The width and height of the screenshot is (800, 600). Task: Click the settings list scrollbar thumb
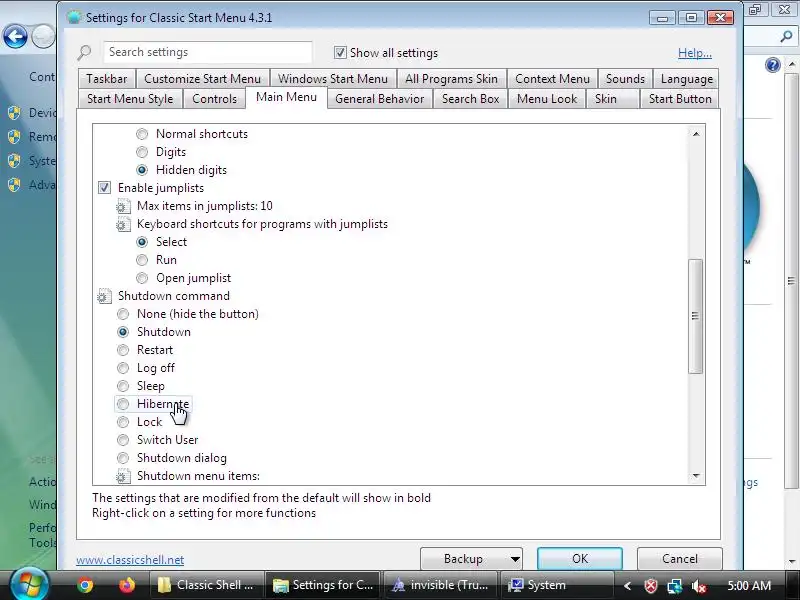695,316
